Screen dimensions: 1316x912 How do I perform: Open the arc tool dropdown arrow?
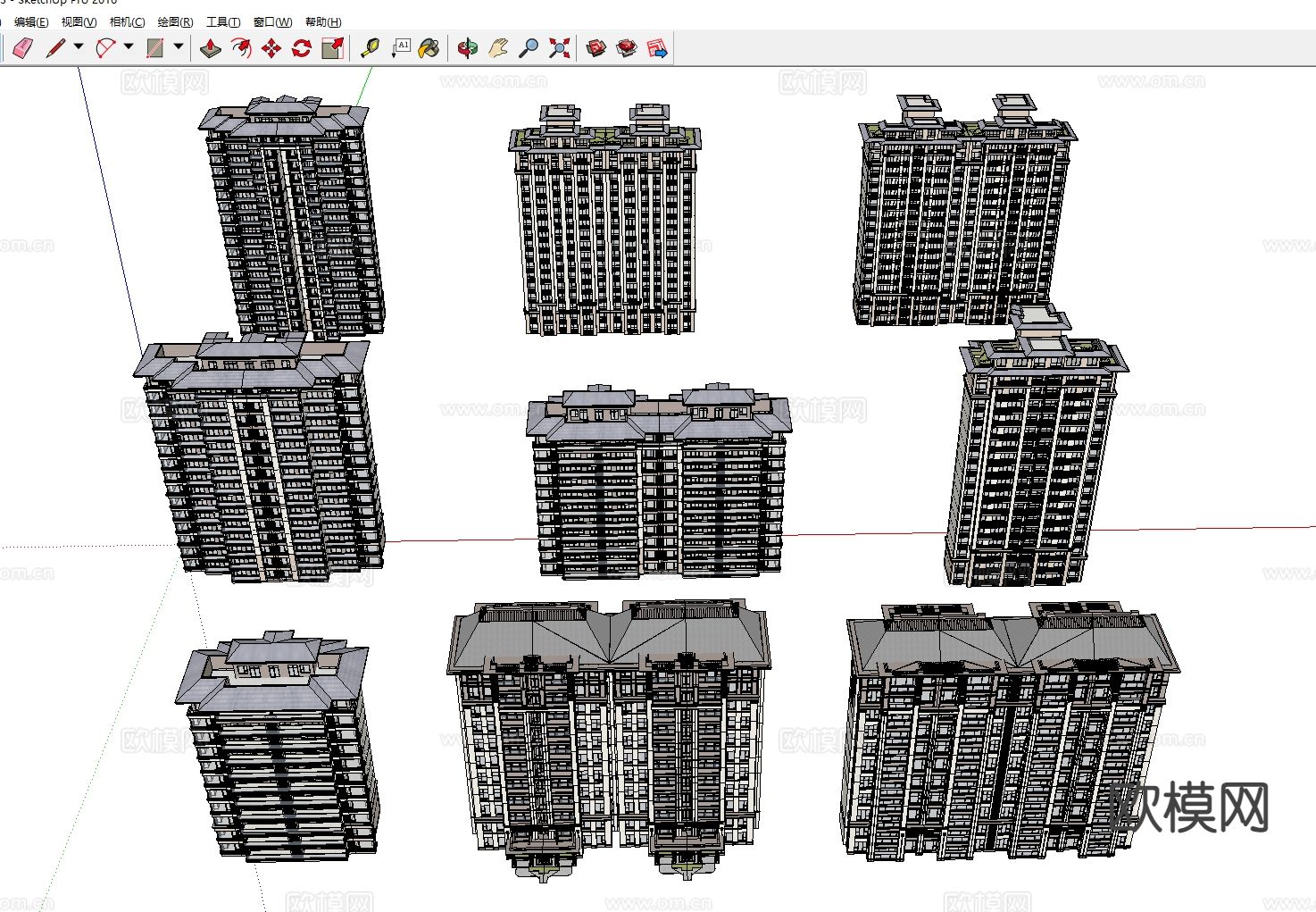click(129, 47)
